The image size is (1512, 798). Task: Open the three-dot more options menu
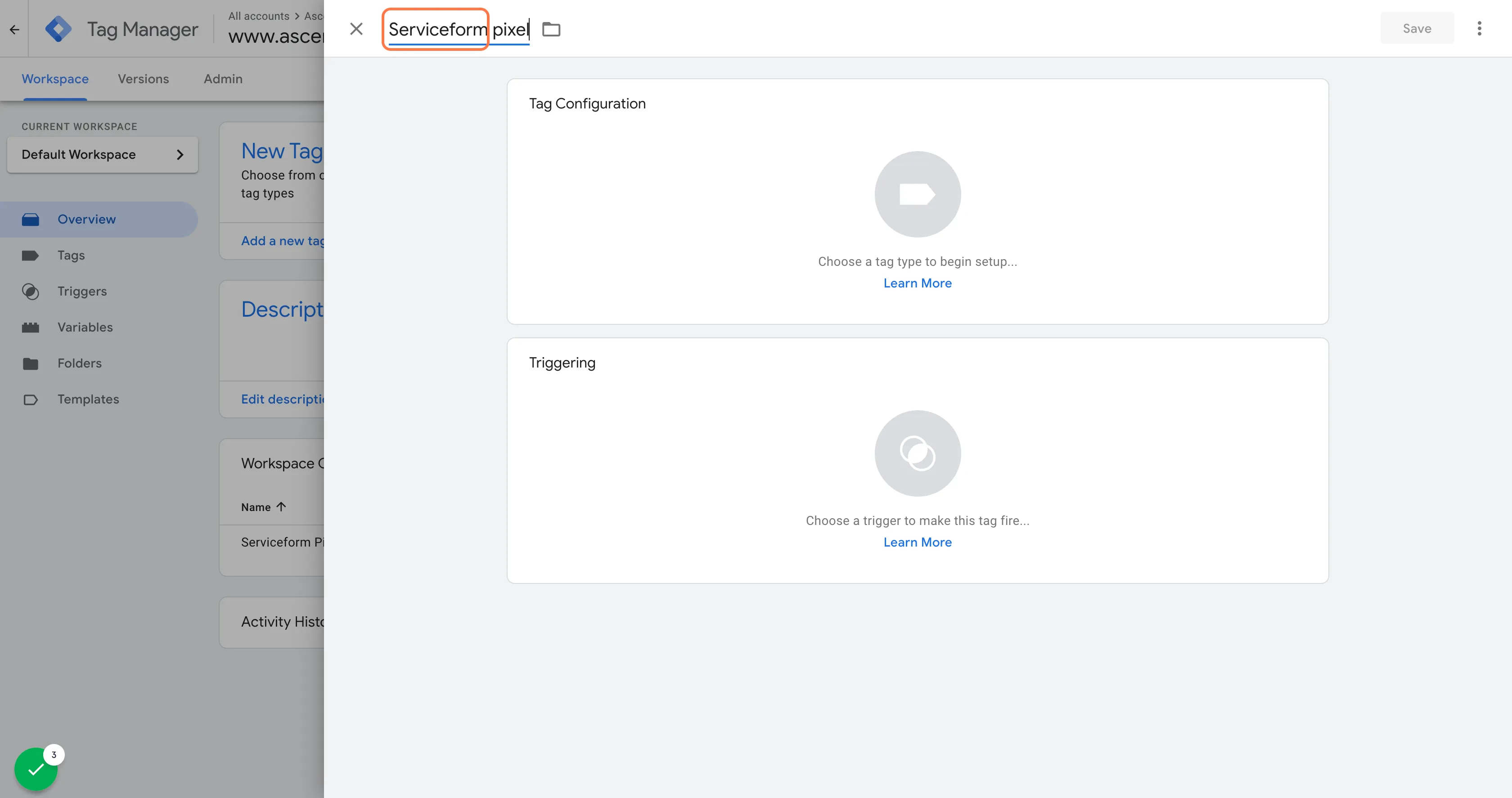[x=1479, y=29]
